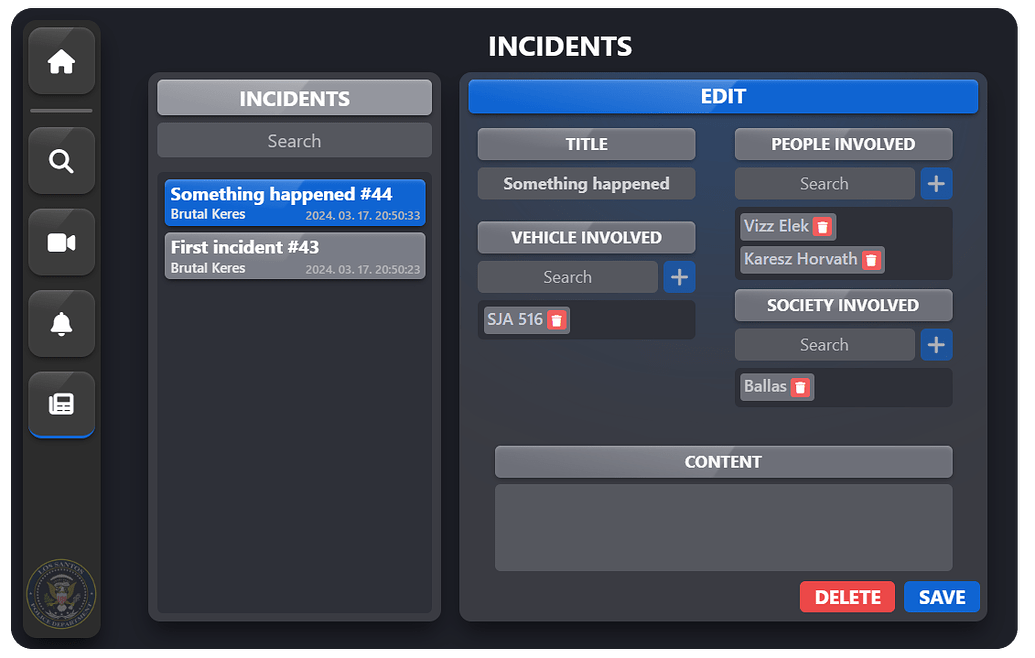Remove vehicle SJA 516 with its trash icon
The image size is (1035, 658).
click(x=558, y=320)
